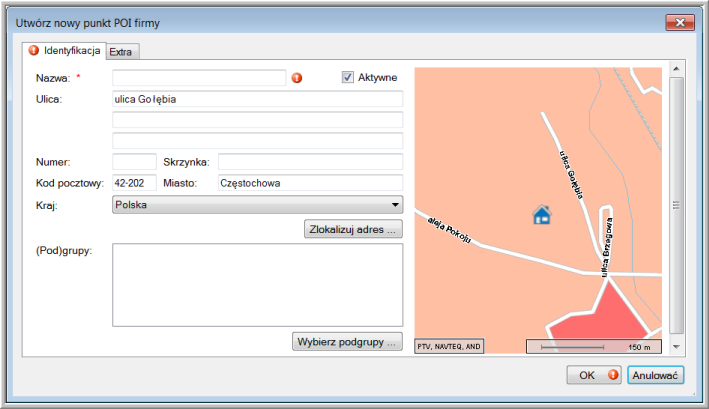Image resolution: width=709 pixels, height=409 pixels.
Task: Cancel with the Anulować button
Action: pos(655,376)
